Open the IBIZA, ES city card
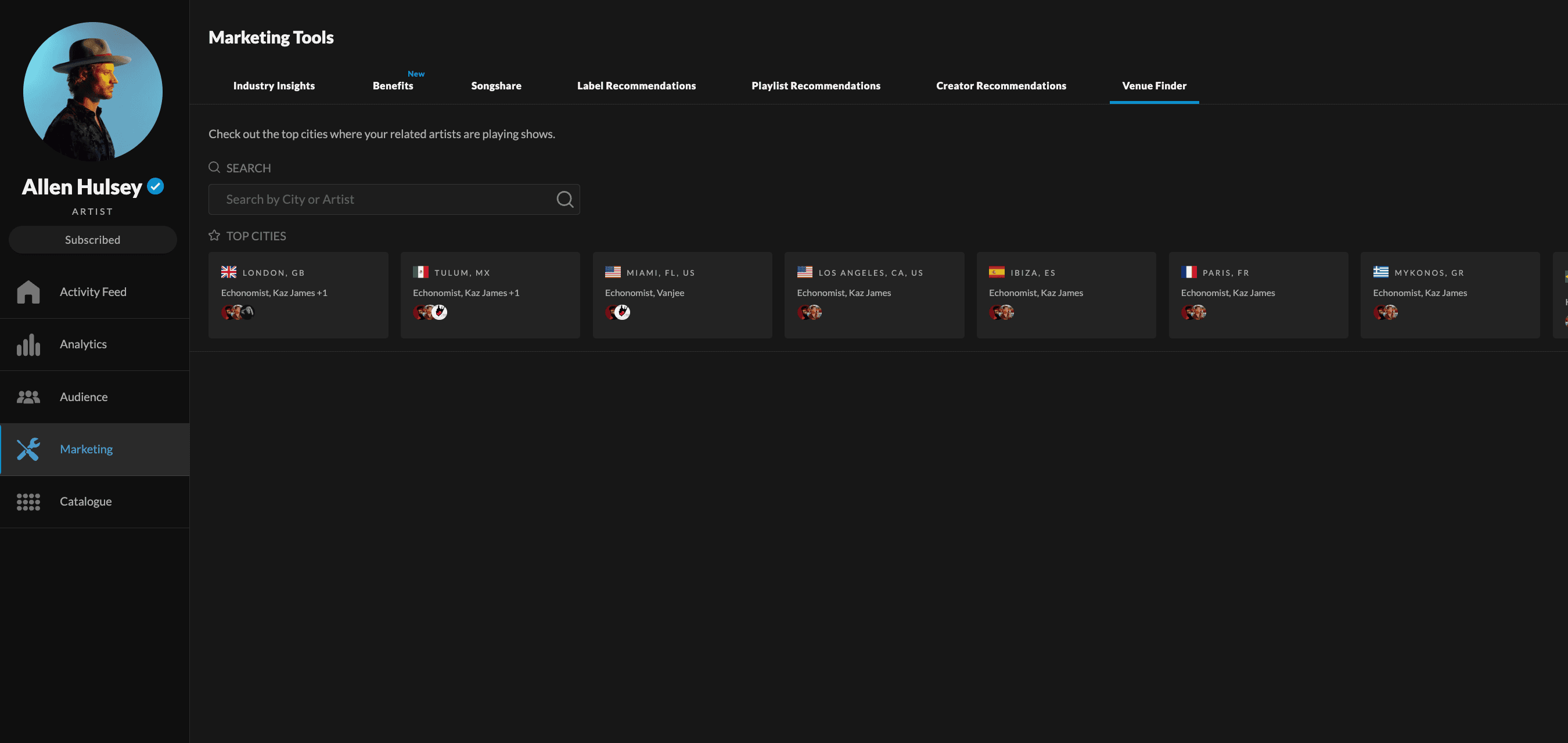The height and width of the screenshot is (743, 1568). (x=1066, y=295)
